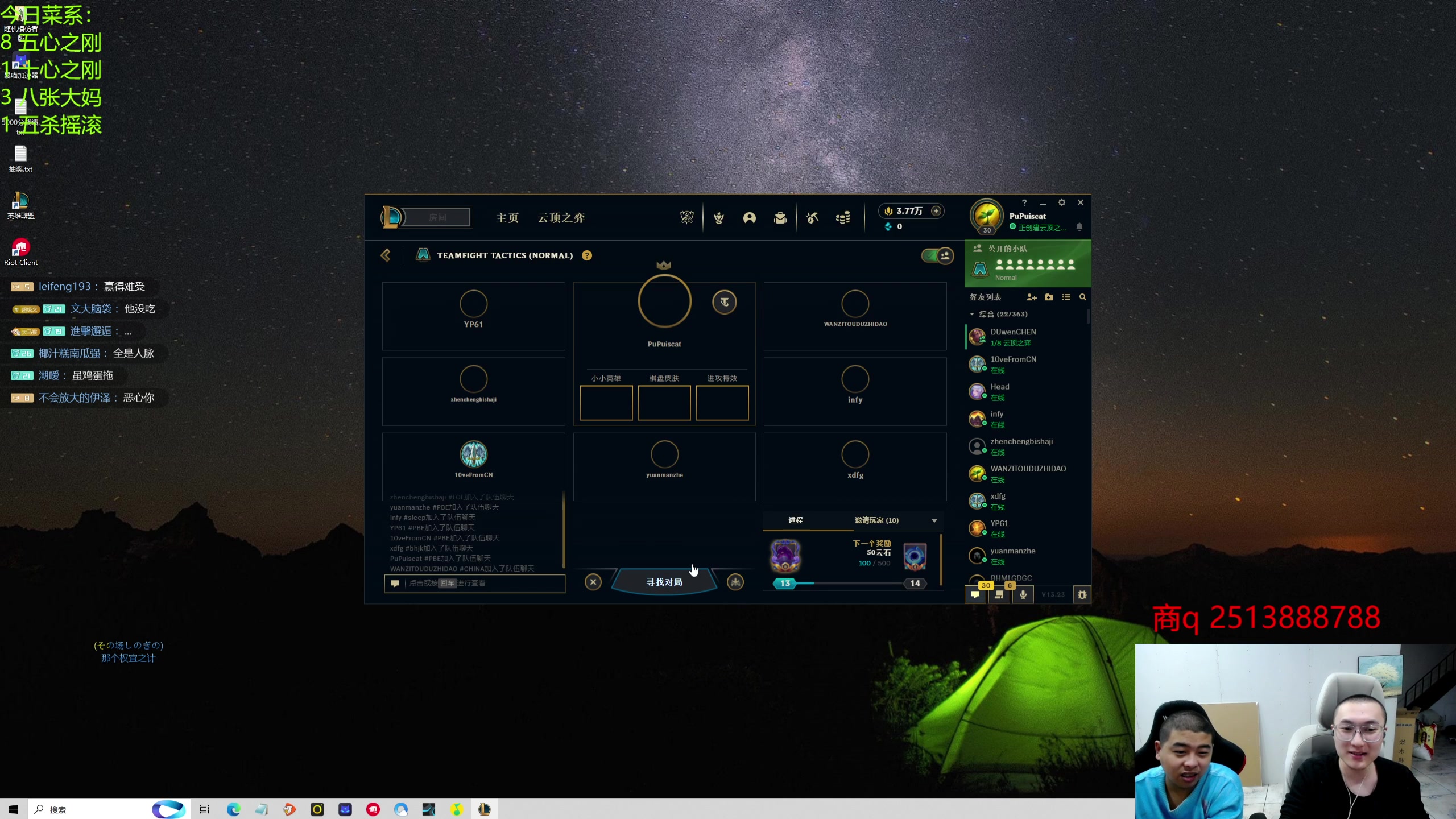Search the friends list with magnifier icon

1083,297
